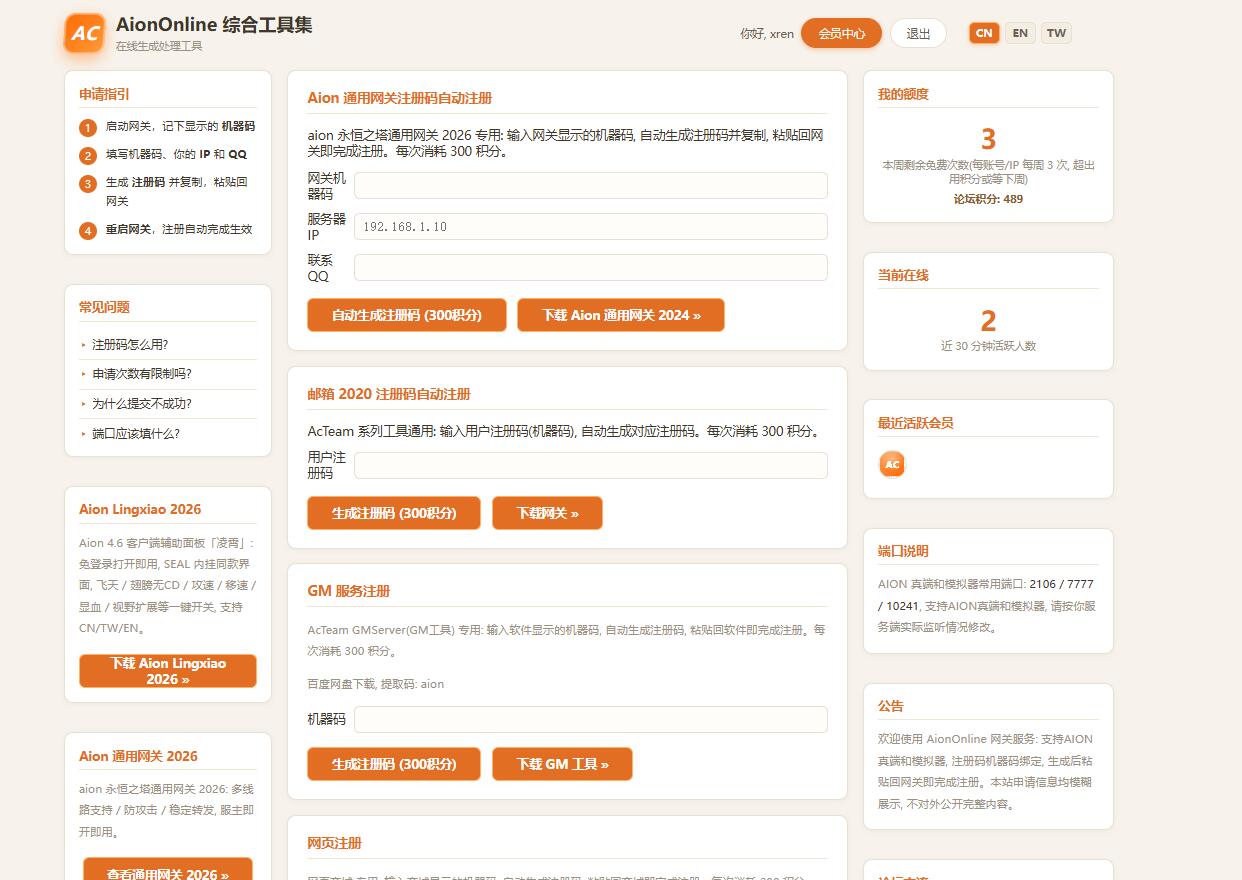Click step 4 重启网关 in the guide
The height and width of the screenshot is (880, 1242).
pyautogui.click(x=168, y=230)
